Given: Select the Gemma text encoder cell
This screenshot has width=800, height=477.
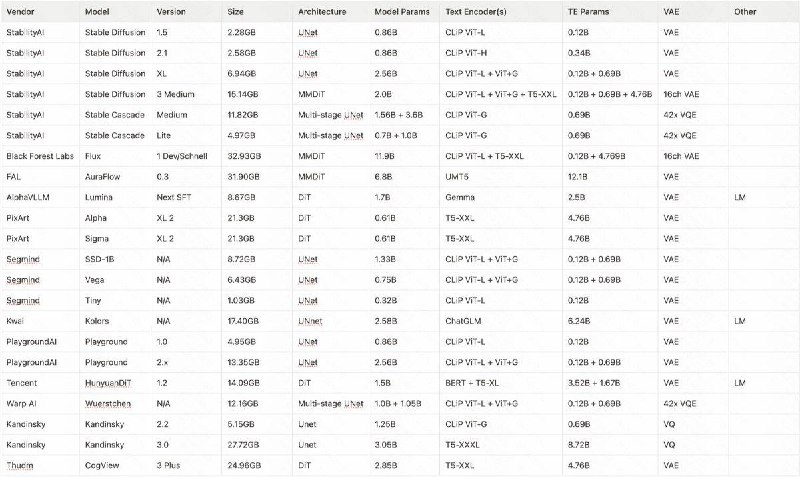Looking at the screenshot, I should 459,198.
